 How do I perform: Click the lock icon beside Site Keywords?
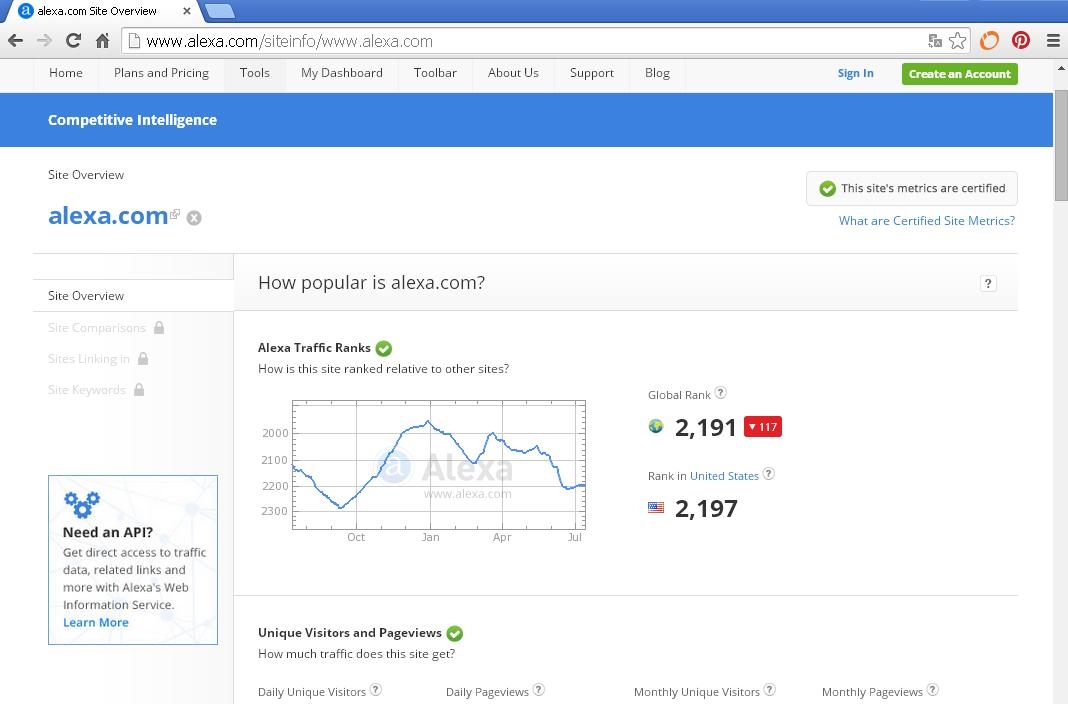[139, 389]
